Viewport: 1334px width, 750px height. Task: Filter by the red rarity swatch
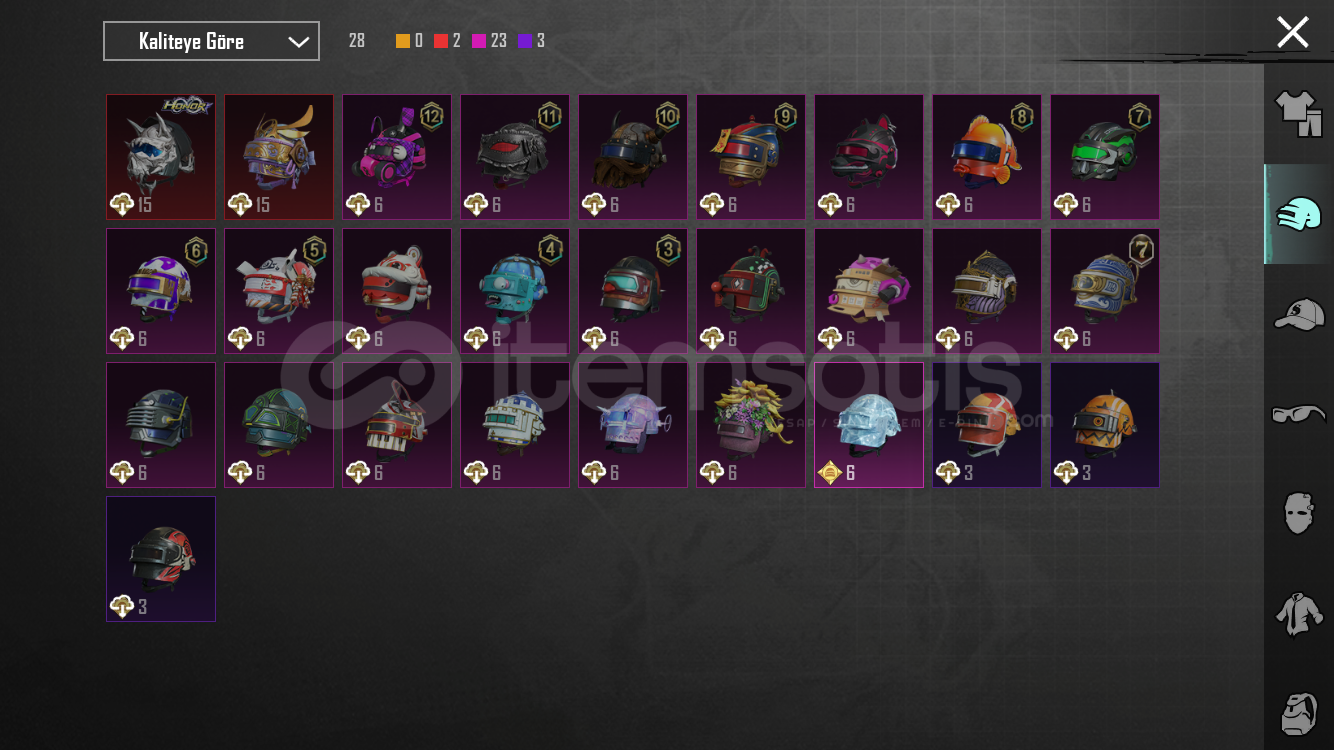pos(441,41)
